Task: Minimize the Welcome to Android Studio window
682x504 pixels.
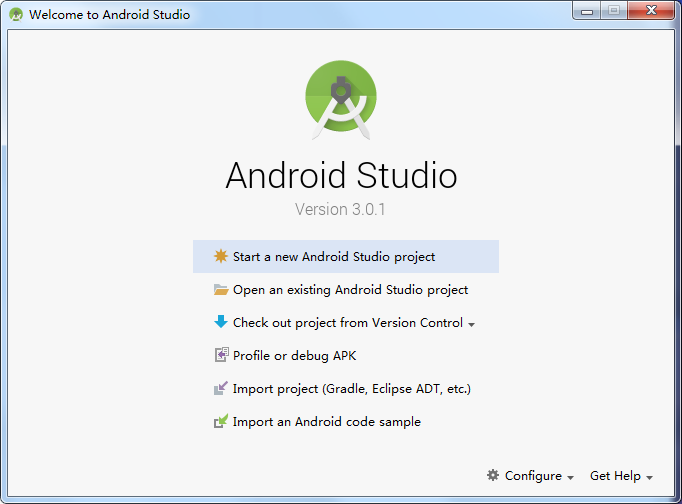Action: 587,10
